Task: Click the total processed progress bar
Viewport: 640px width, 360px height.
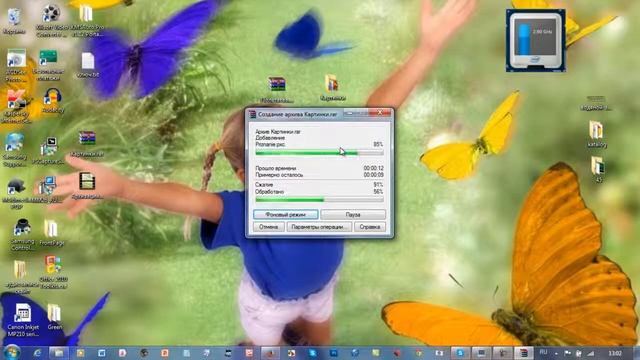Action: tap(319, 200)
